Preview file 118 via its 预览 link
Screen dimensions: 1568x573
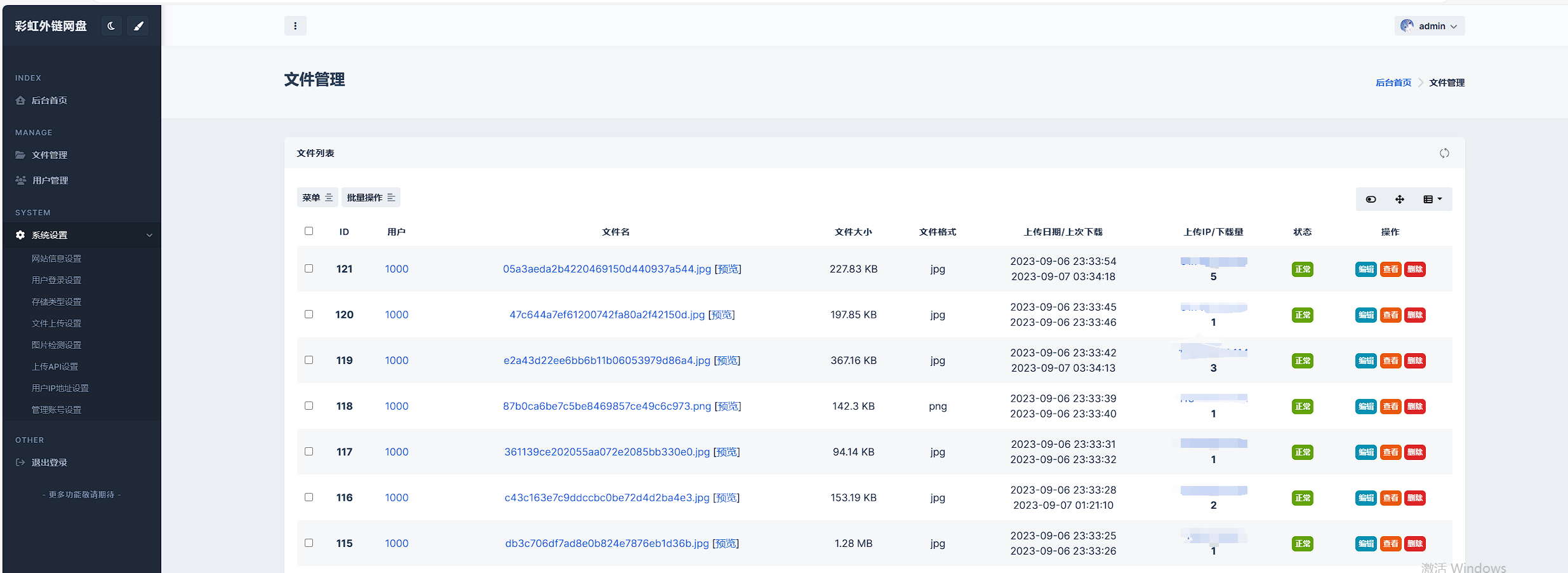(x=728, y=406)
